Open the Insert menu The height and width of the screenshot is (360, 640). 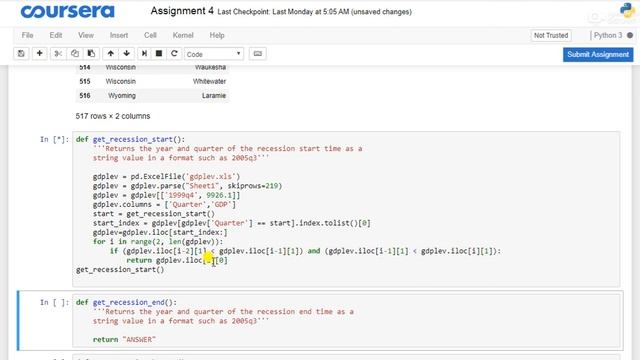(x=119, y=36)
